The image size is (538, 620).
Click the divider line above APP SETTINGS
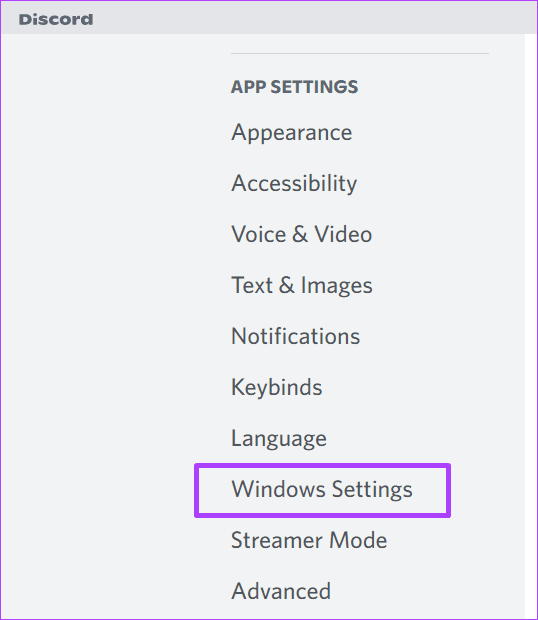coord(360,53)
